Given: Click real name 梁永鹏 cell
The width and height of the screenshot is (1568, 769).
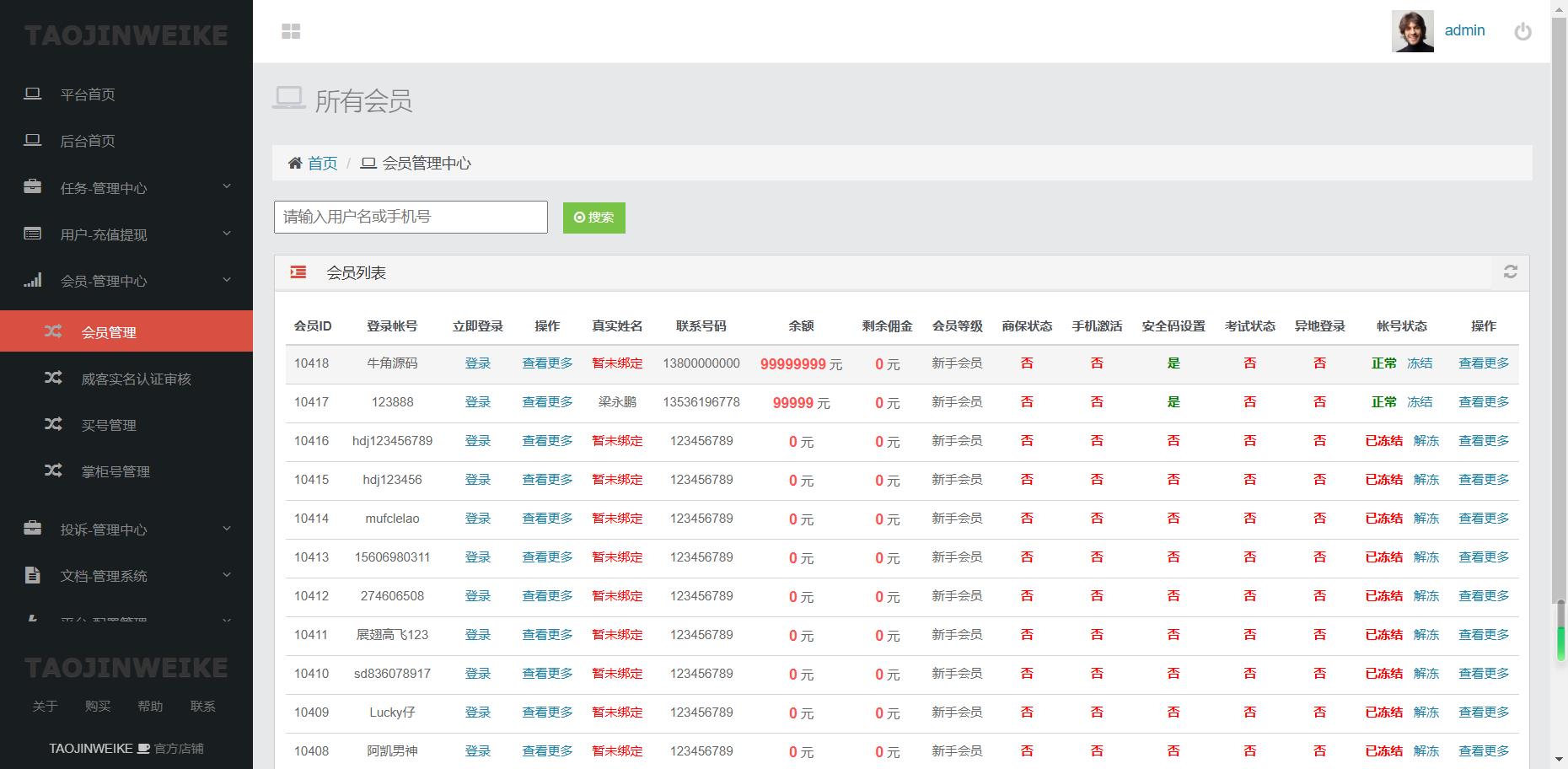Looking at the screenshot, I should coord(617,402).
